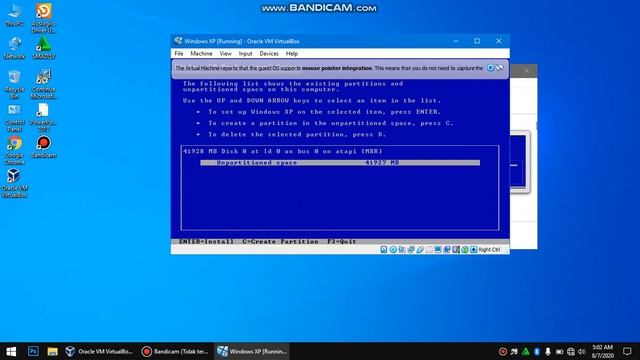Open the Devices menu
Image resolution: width=640 pixels, height=360 pixels.
click(x=269, y=53)
